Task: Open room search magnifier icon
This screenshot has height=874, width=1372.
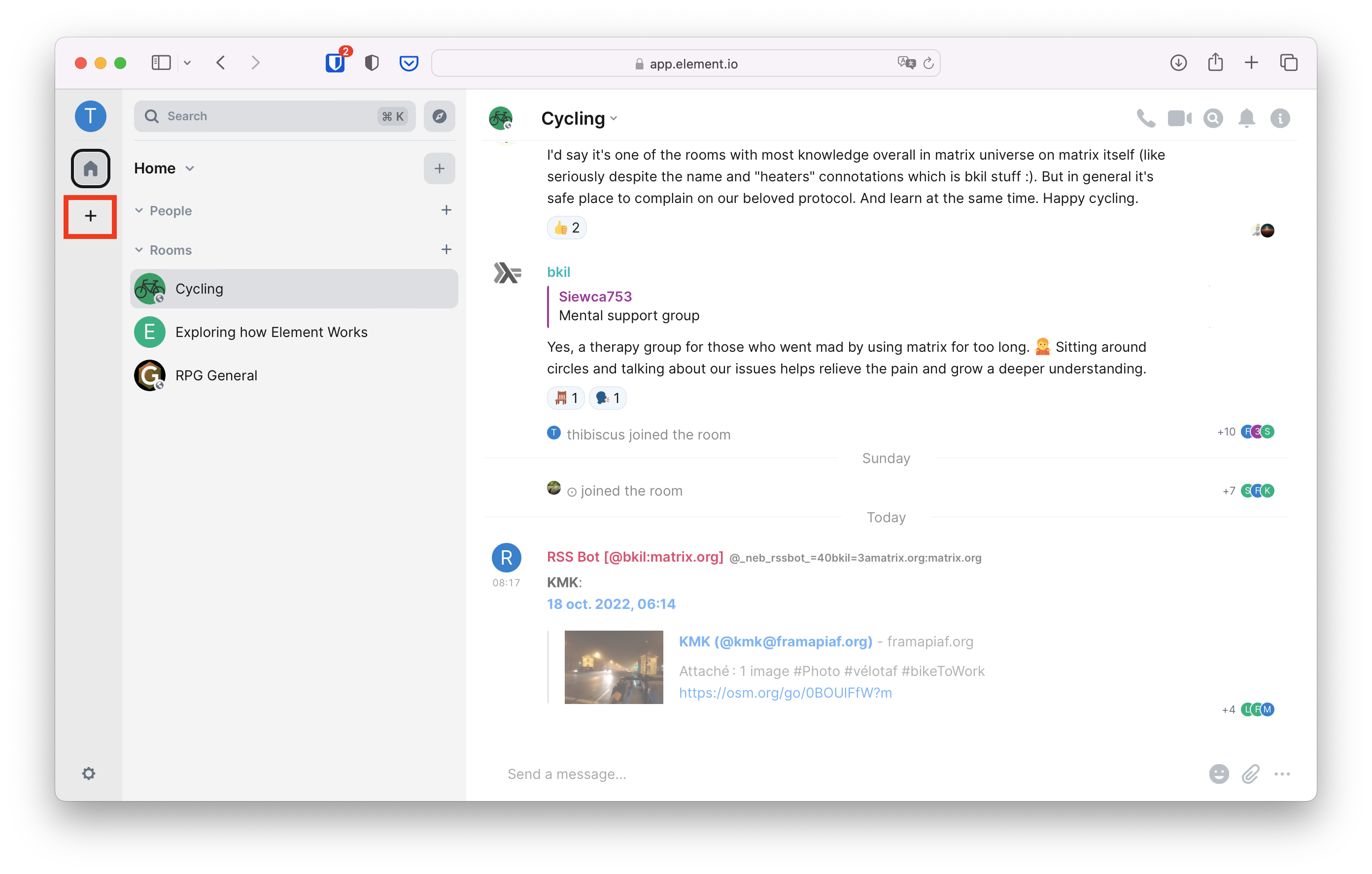Action: 1213,118
